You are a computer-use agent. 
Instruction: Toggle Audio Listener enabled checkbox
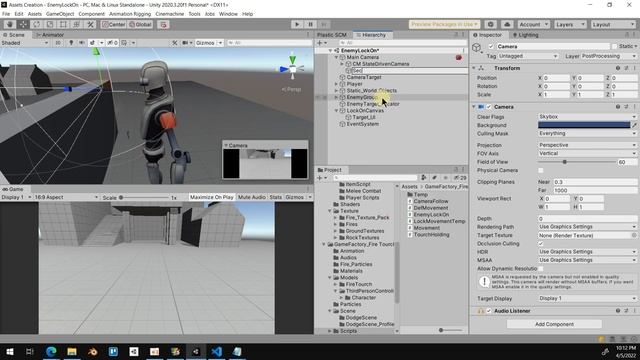(489, 311)
